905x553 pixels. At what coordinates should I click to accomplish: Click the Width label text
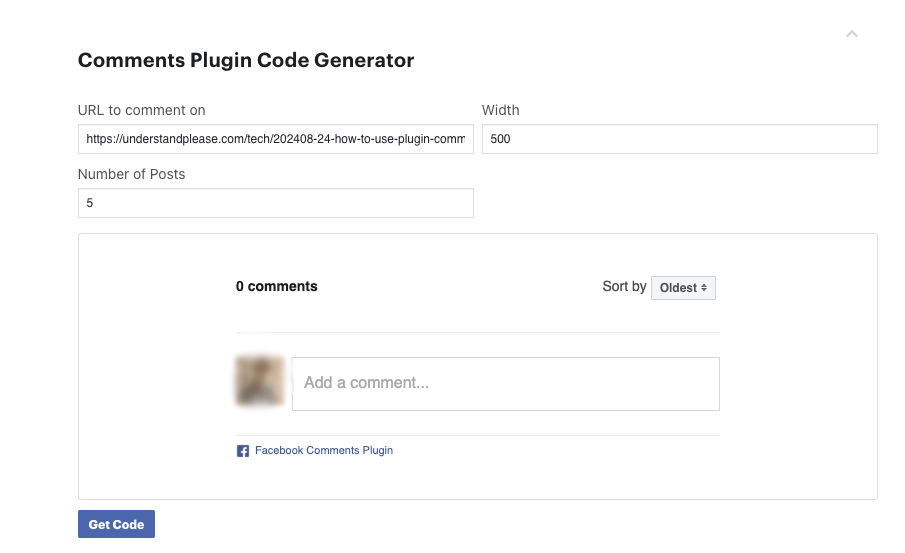(500, 110)
